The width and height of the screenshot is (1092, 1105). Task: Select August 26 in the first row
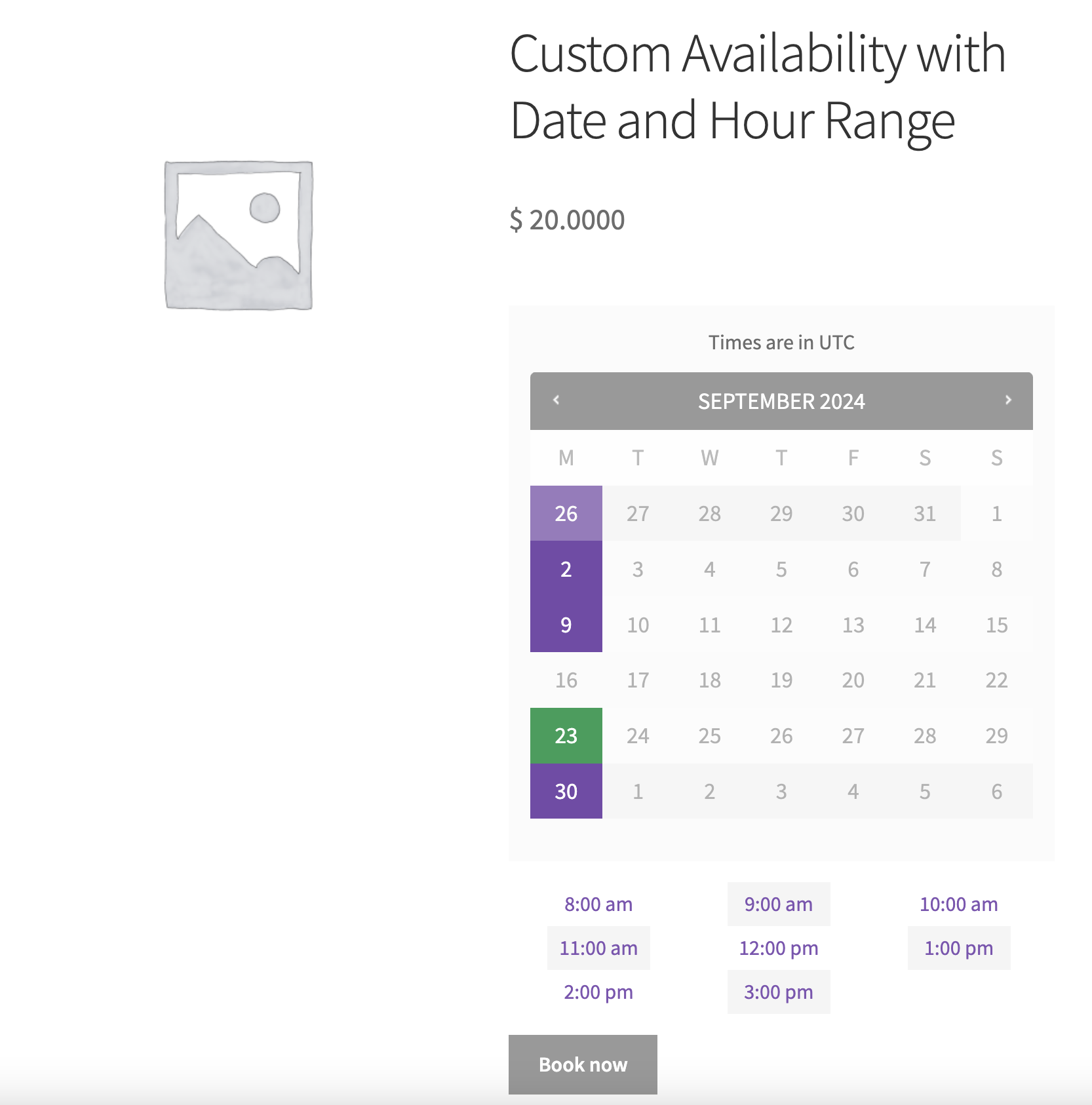click(x=566, y=513)
